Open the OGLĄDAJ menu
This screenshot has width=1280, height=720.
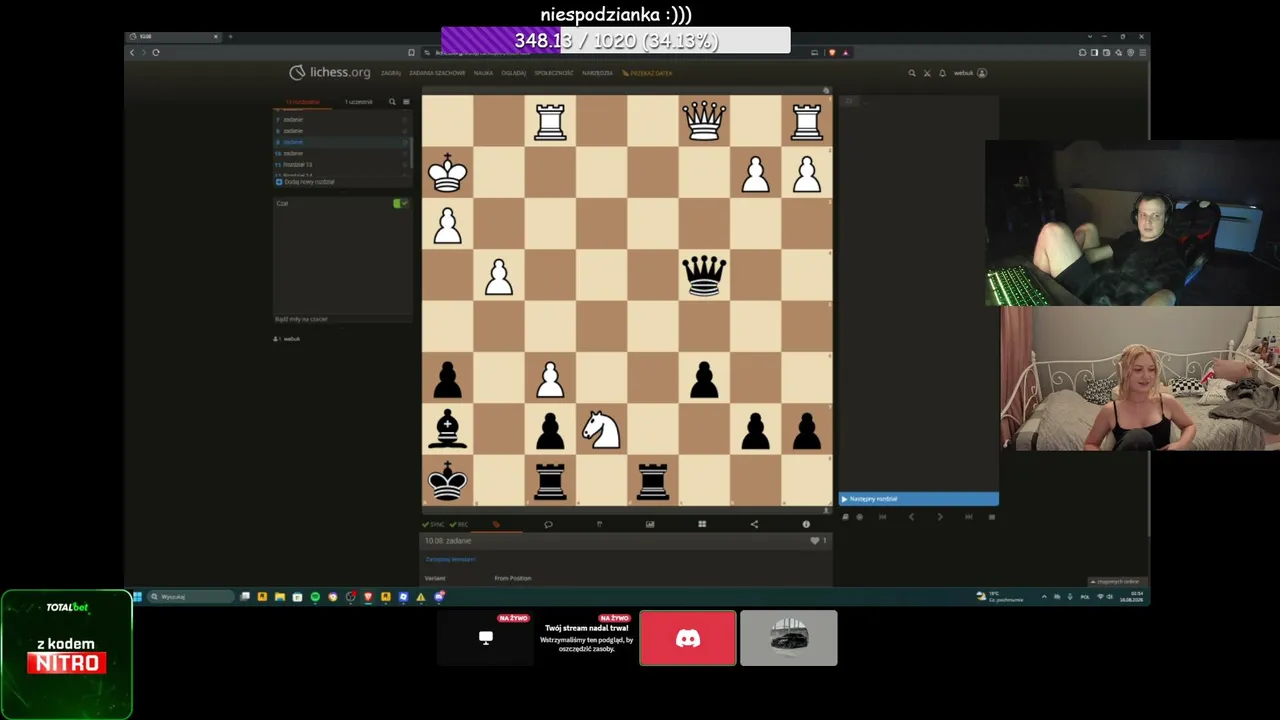514,73
